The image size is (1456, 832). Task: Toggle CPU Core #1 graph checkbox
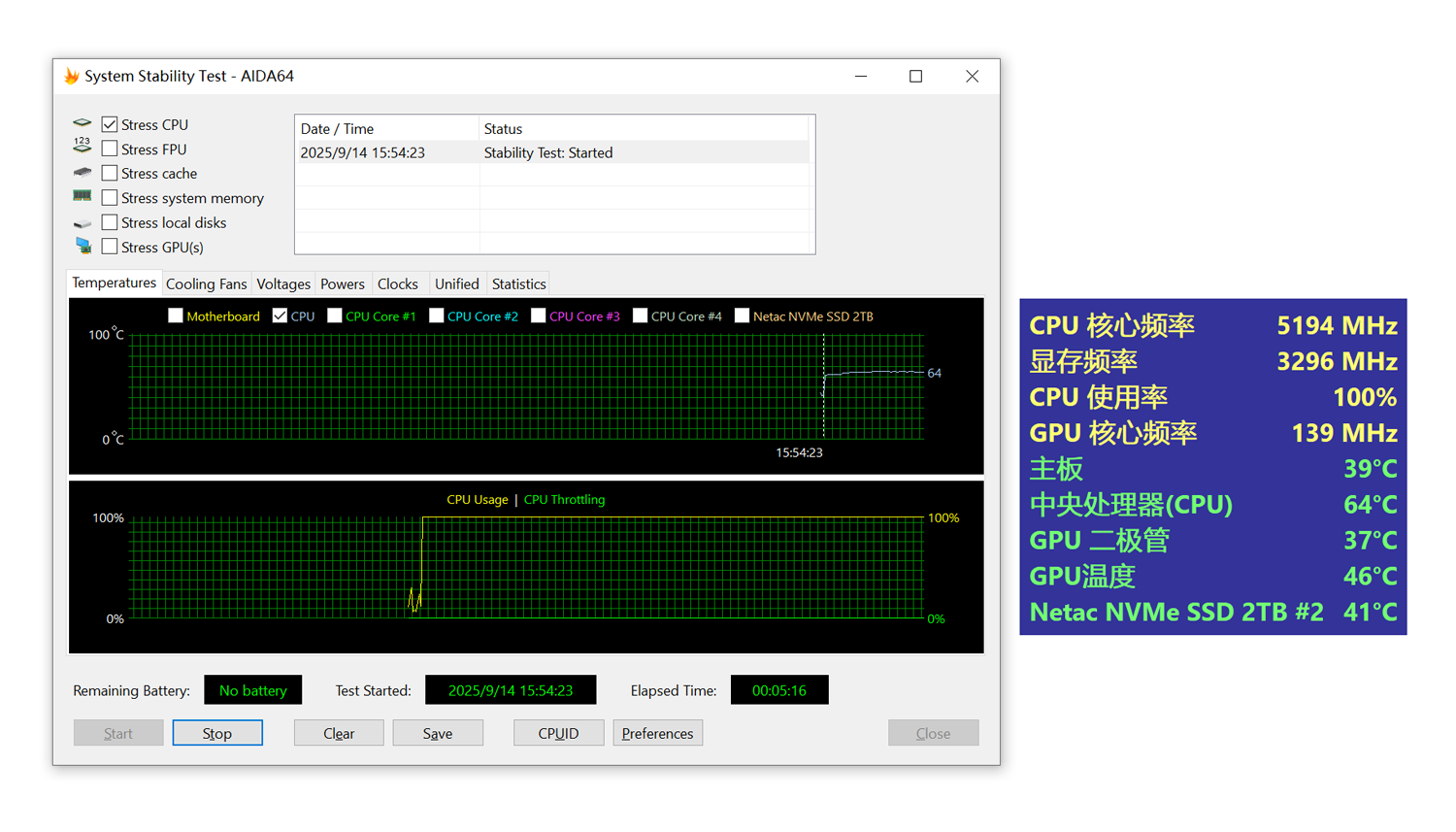pyautogui.click(x=335, y=316)
